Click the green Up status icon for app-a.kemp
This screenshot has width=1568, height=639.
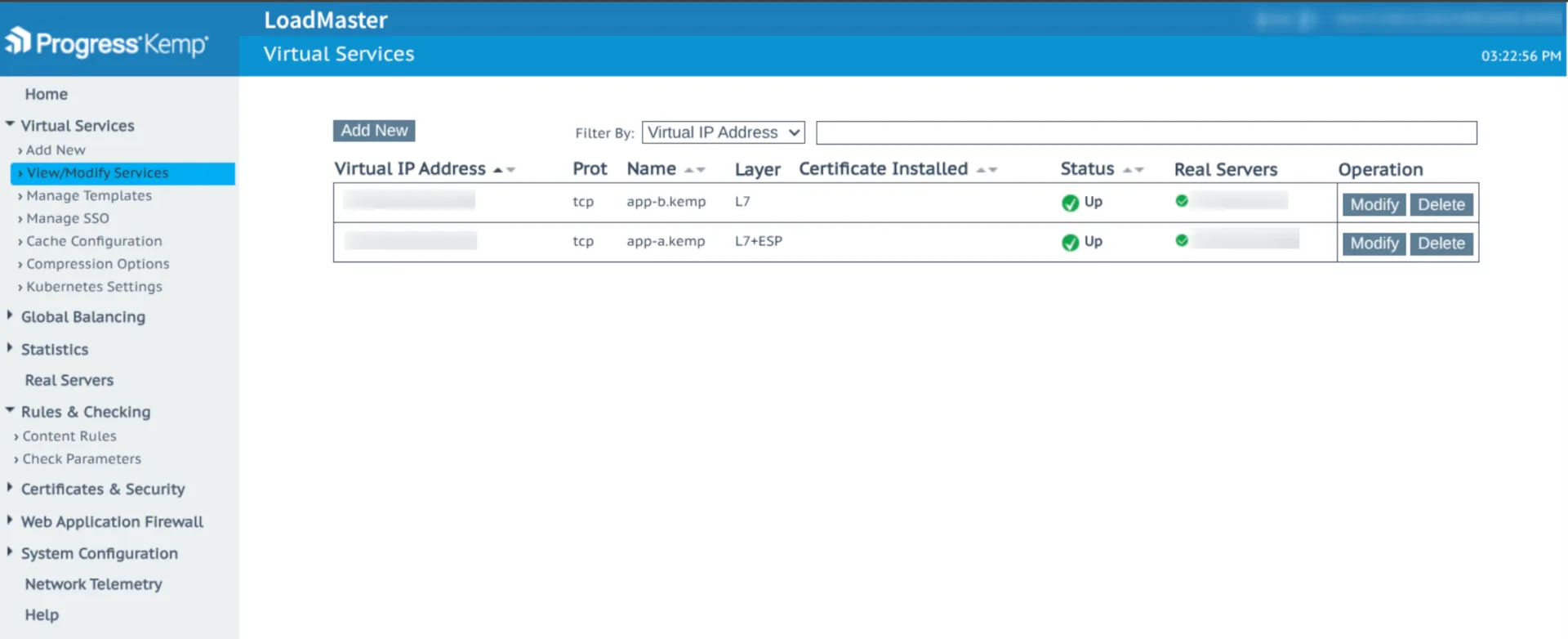pyautogui.click(x=1070, y=243)
